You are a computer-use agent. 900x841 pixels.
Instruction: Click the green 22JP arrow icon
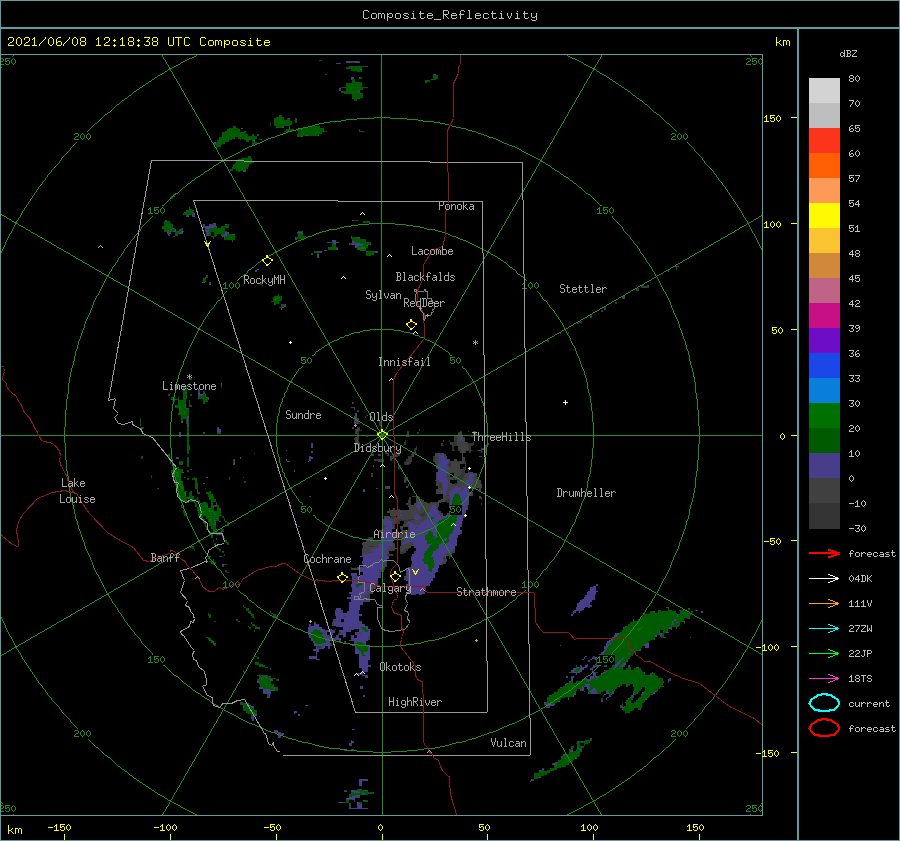point(824,653)
